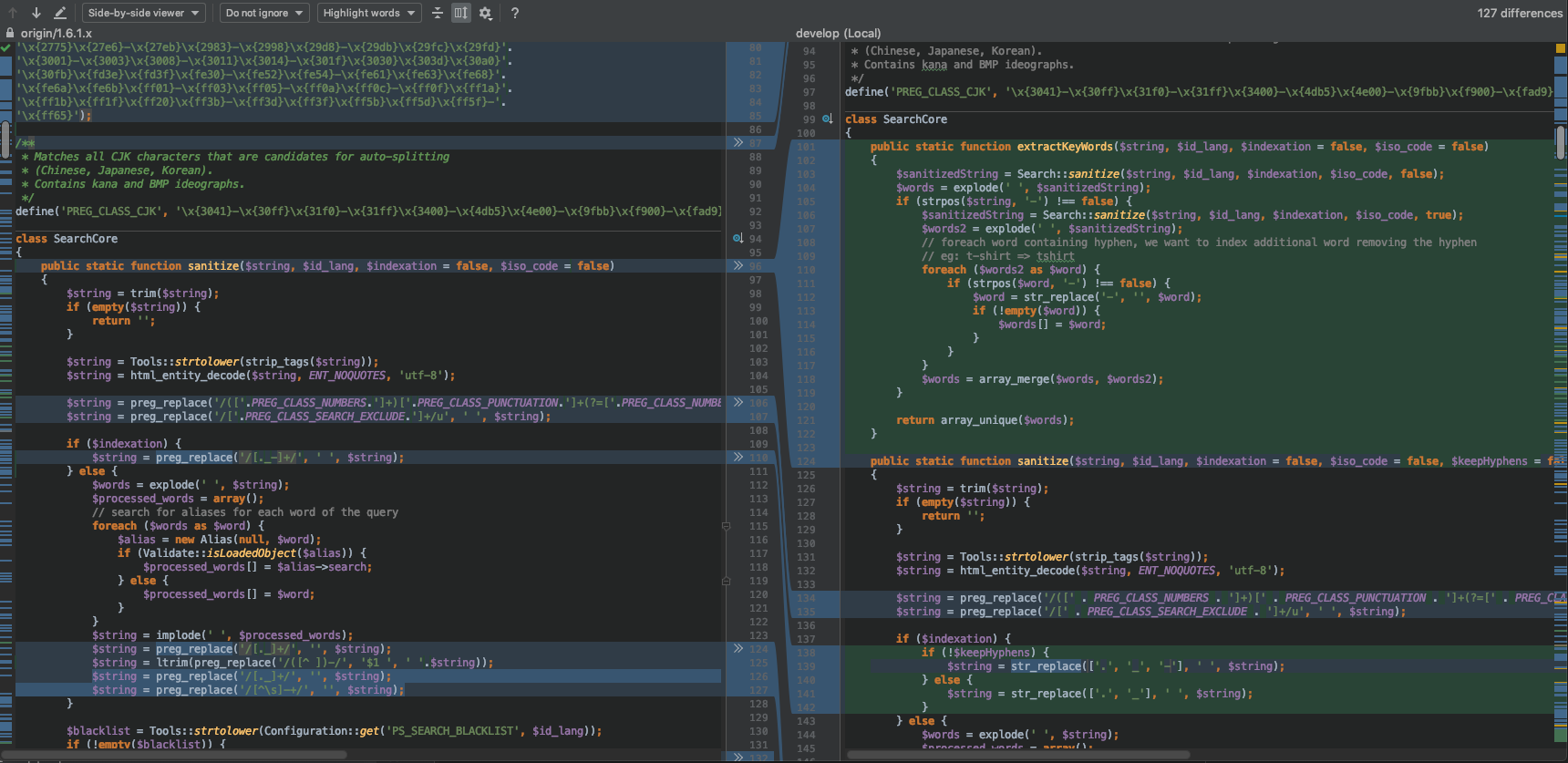Apply change arrow at line 87
Viewport: 1568px width, 763px height.
point(738,143)
